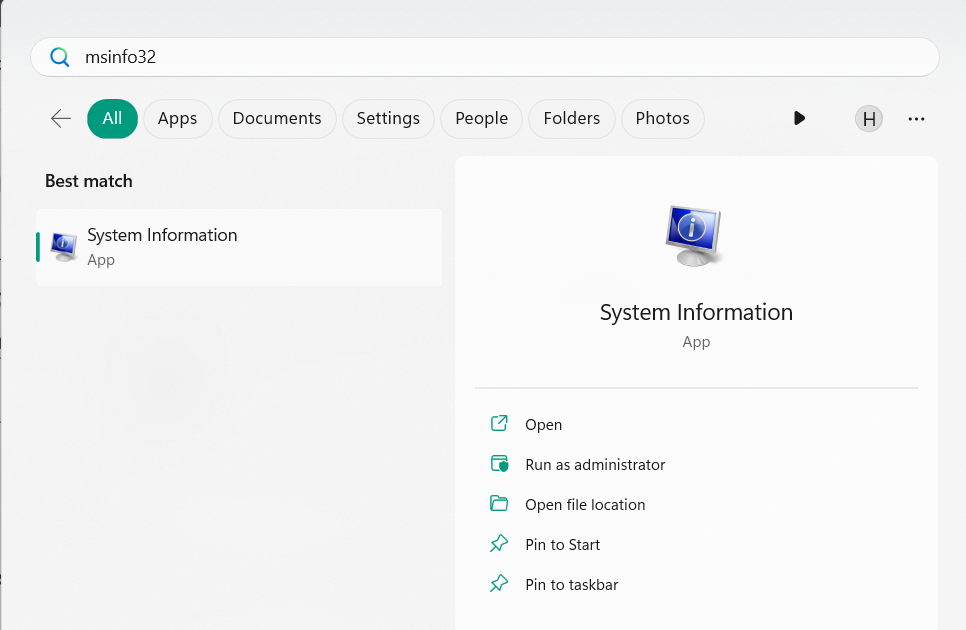966x630 pixels.
Task: Filter results by Settings
Action: pyautogui.click(x=388, y=118)
